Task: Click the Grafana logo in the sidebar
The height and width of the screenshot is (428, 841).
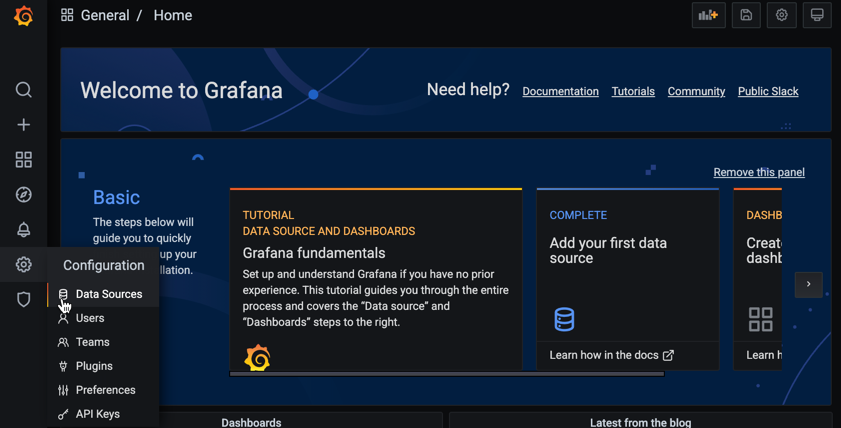Action: point(24,16)
